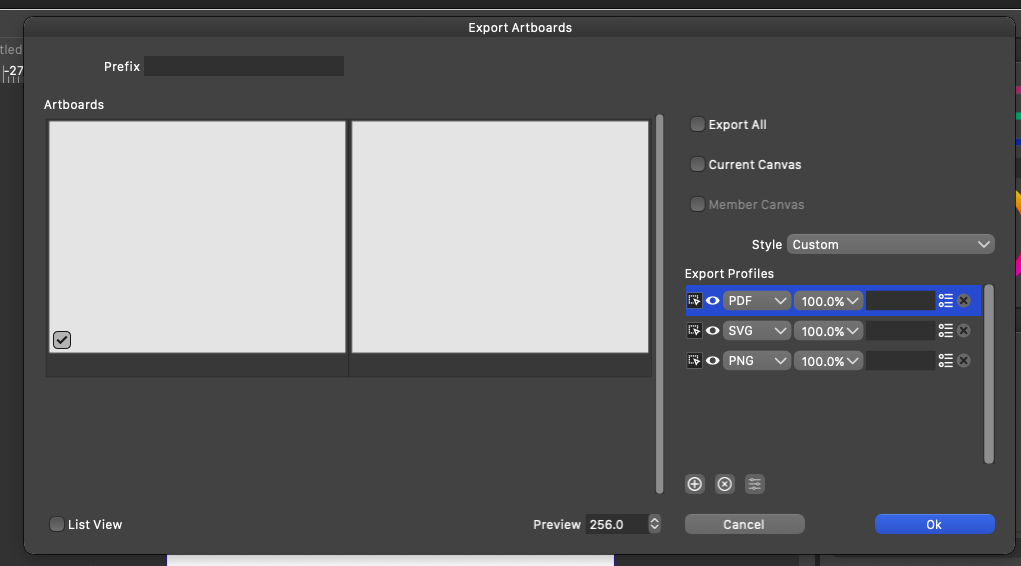Click the Preview size stepper arrows
The width and height of the screenshot is (1021, 566).
(x=654, y=524)
